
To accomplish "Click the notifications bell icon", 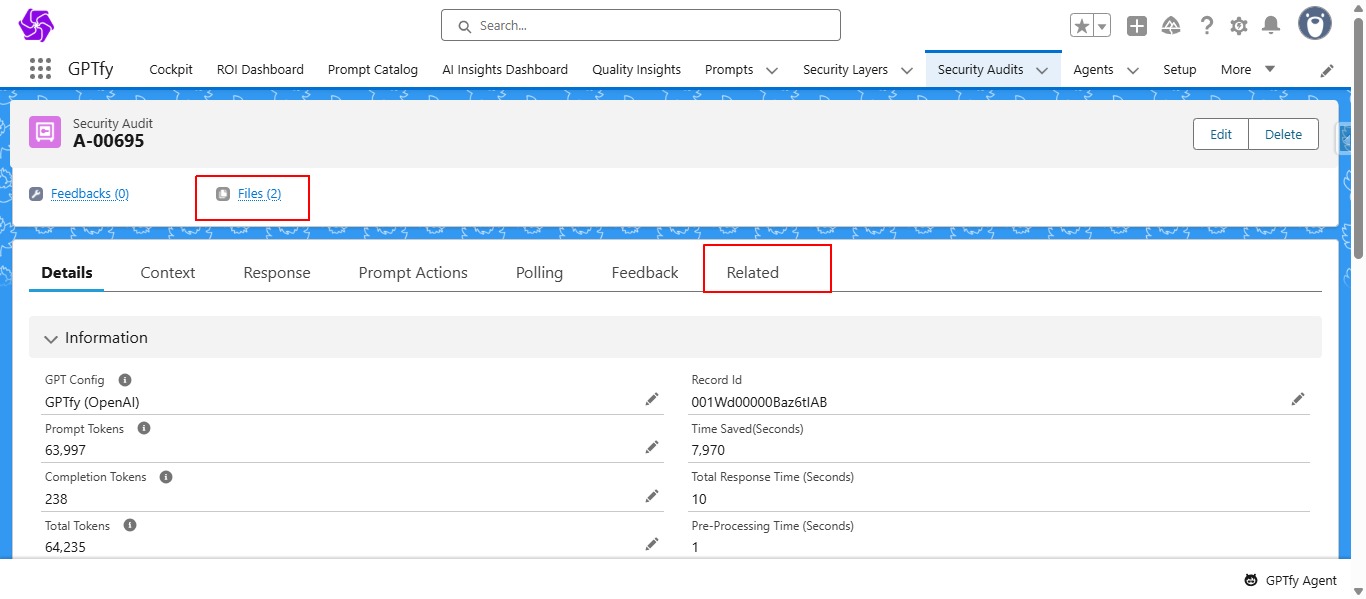I will pos(1271,26).
